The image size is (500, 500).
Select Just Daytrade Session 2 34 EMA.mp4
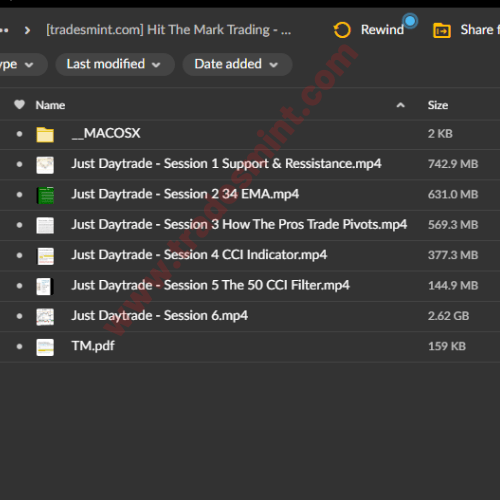click(185, 194)
